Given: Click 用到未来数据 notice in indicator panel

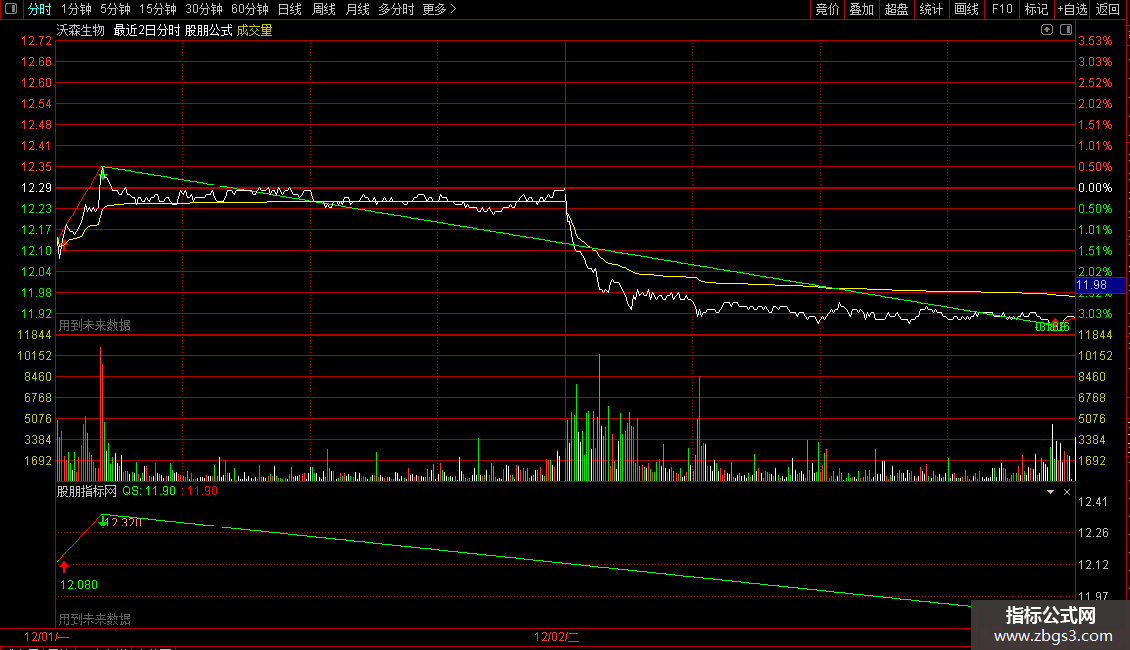Looking at the screenshot, I should (x=94, y=619).
